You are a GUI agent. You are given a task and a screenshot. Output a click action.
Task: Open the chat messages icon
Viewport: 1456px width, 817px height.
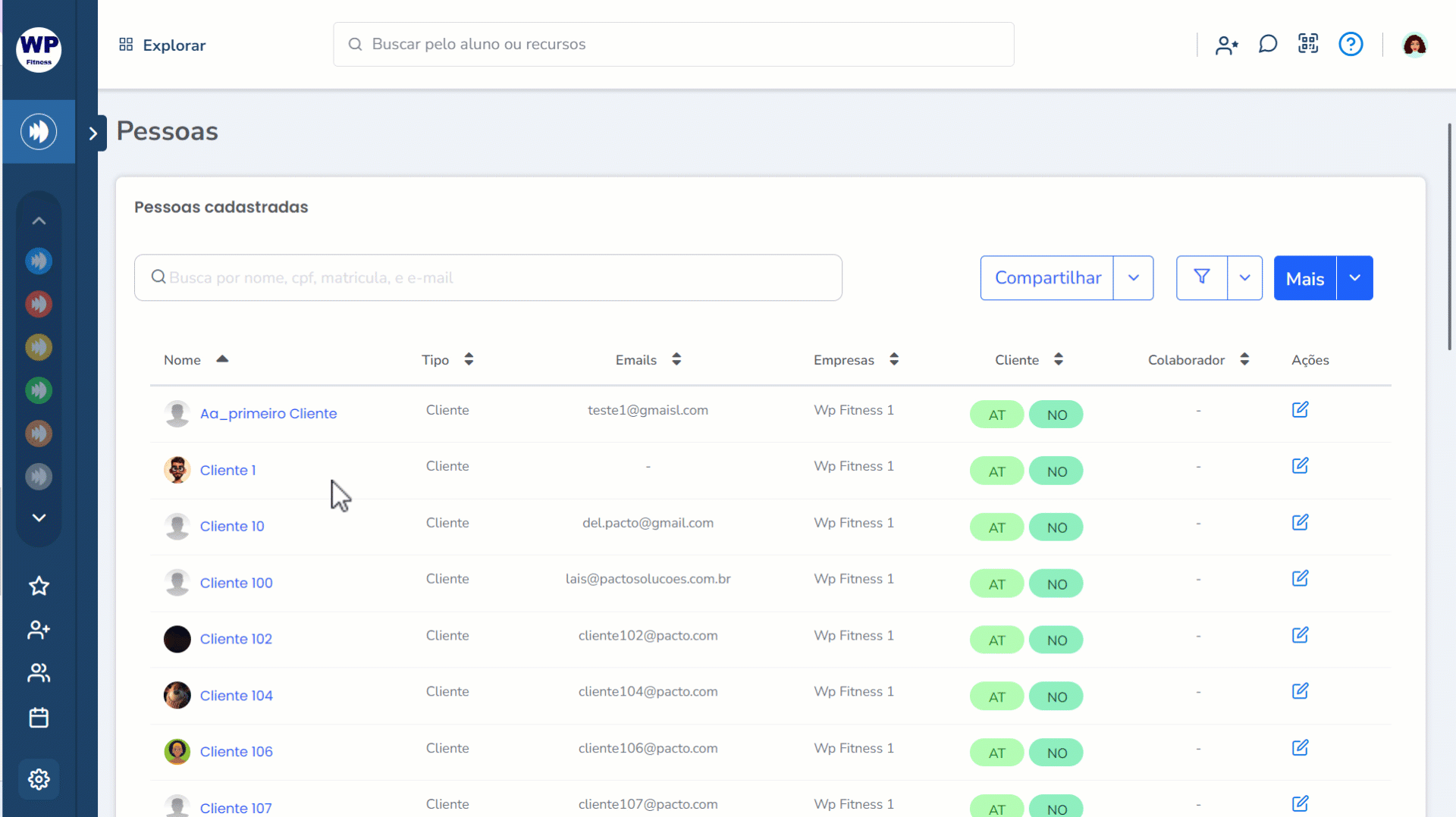[1268, 44]
